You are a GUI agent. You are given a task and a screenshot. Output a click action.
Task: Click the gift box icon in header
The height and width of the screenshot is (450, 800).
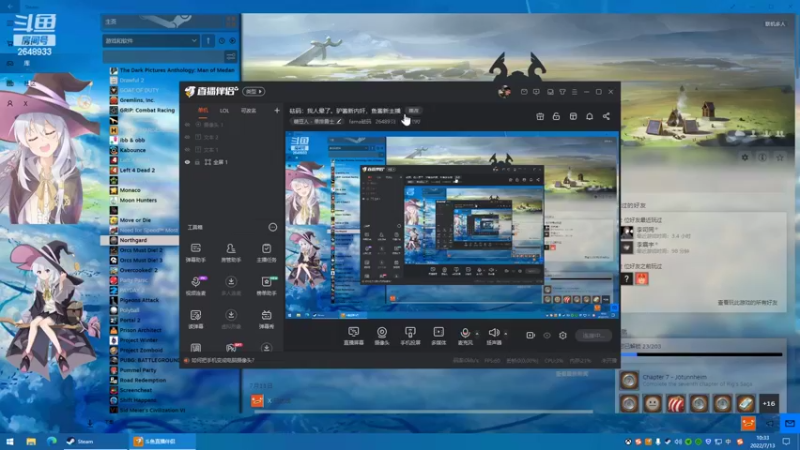(x=540, y=116)
